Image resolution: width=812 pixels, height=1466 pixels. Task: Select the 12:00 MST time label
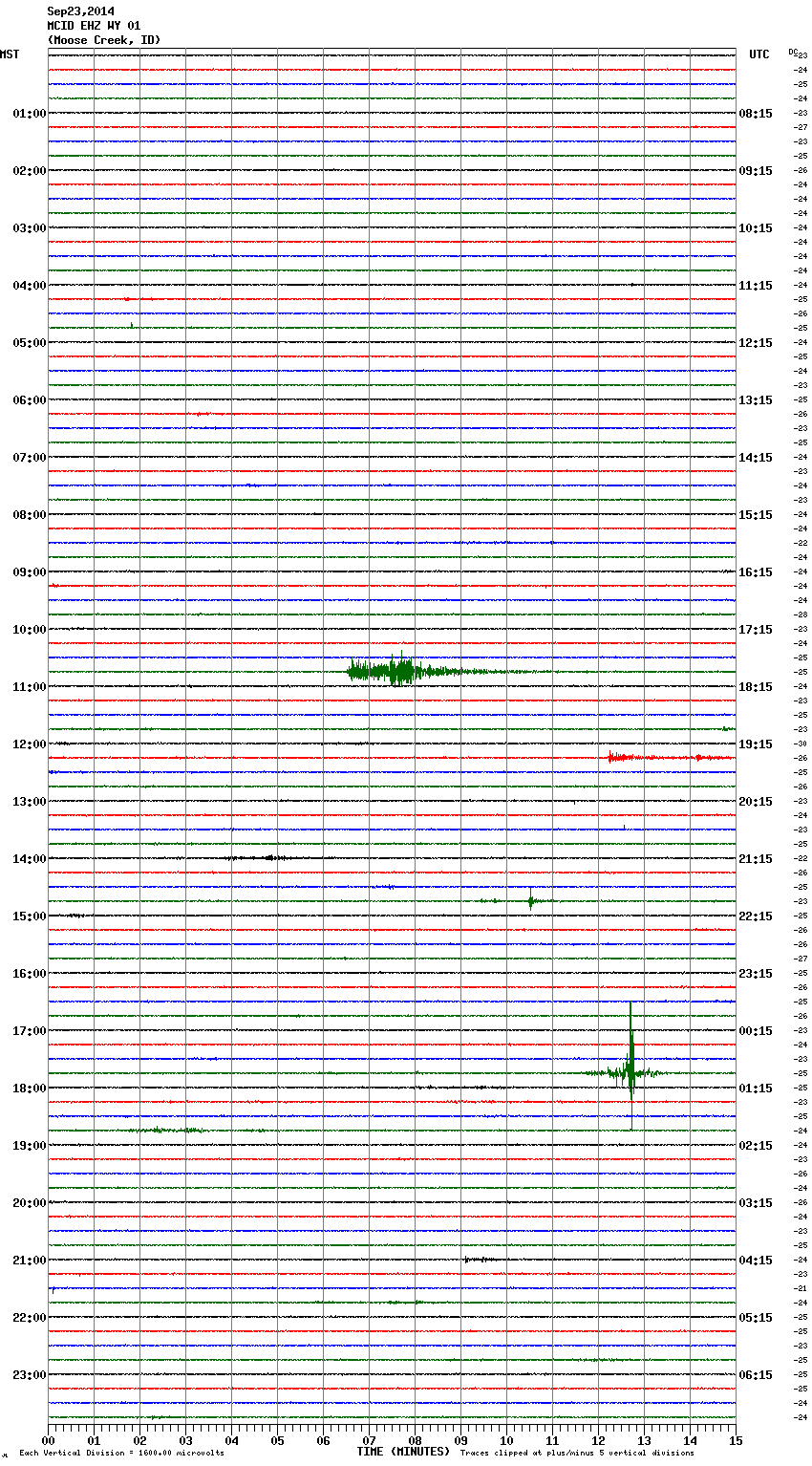30,744
